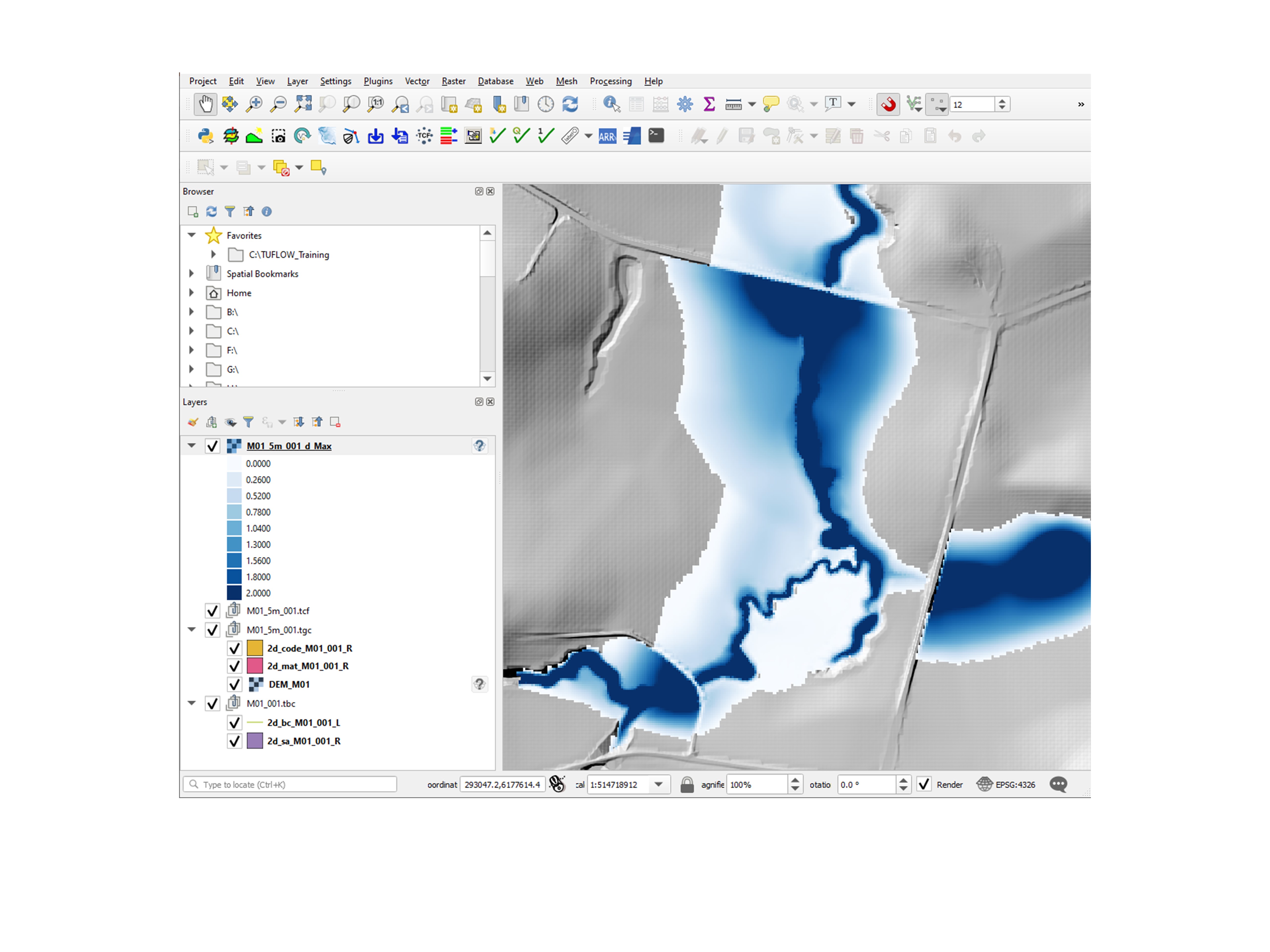Open the map scale dropdown

pyautogui.click(x=659, y=784)
